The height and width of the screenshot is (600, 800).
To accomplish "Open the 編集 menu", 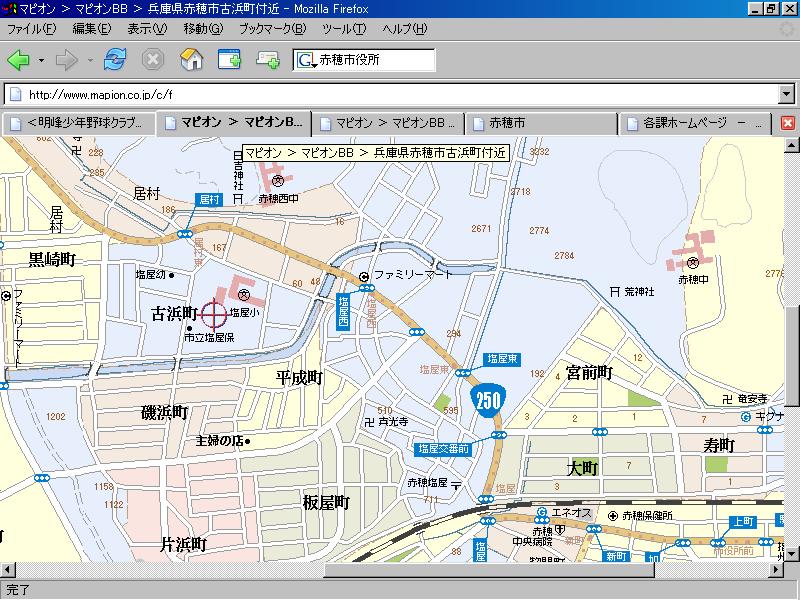I will [92, 29].
